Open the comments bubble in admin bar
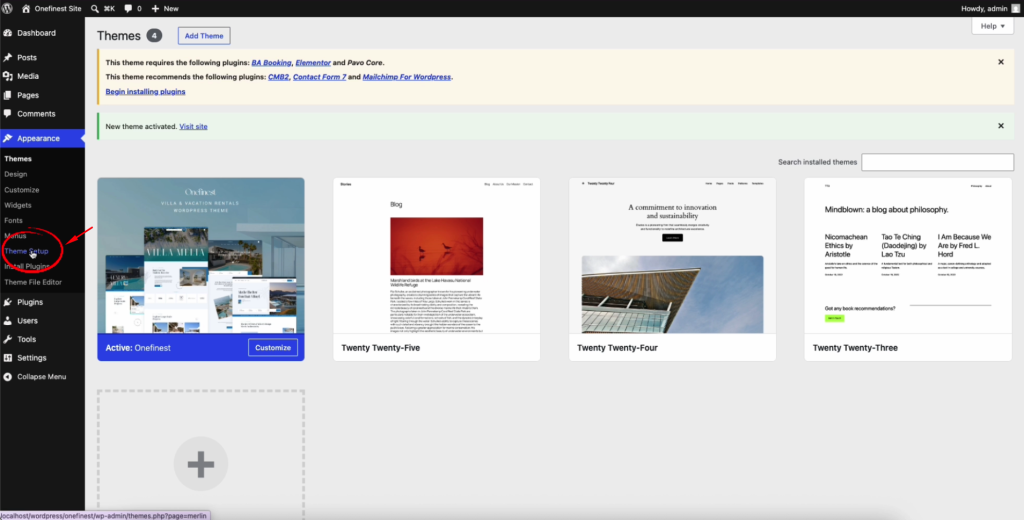The width and height of the screenshot is (1024, 520). (x=133, y=8)
